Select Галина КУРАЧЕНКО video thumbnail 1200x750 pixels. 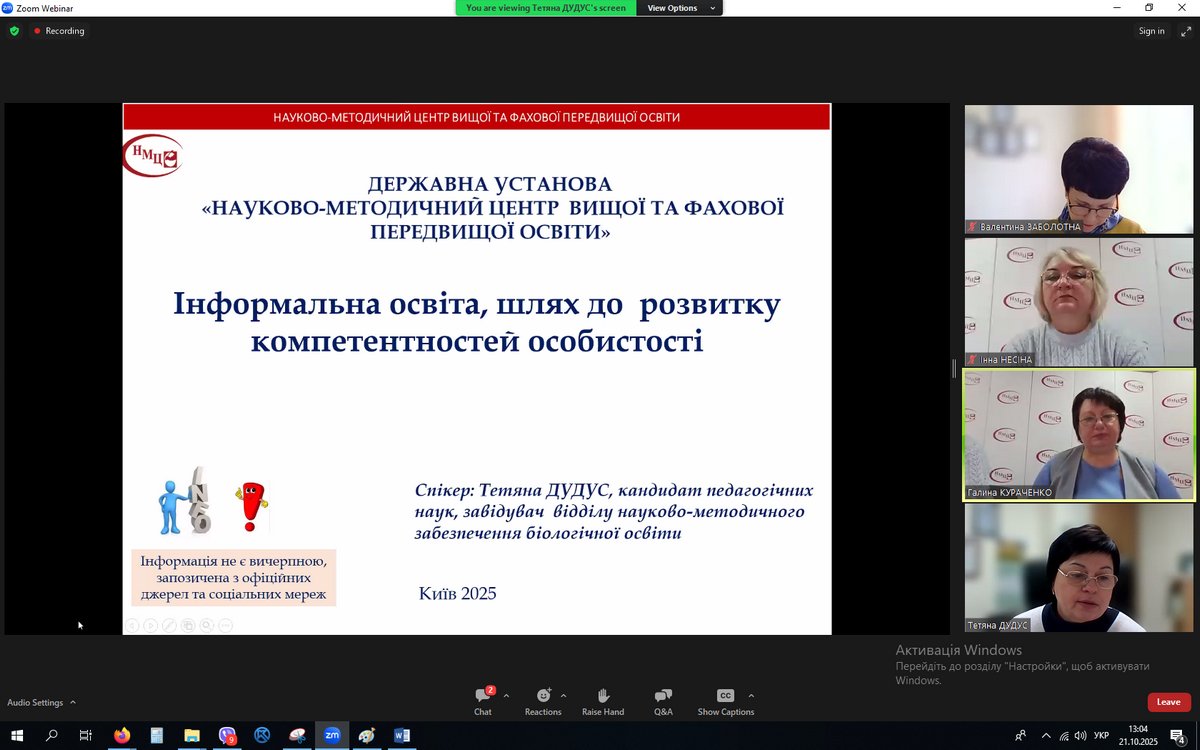point(1079,434)
